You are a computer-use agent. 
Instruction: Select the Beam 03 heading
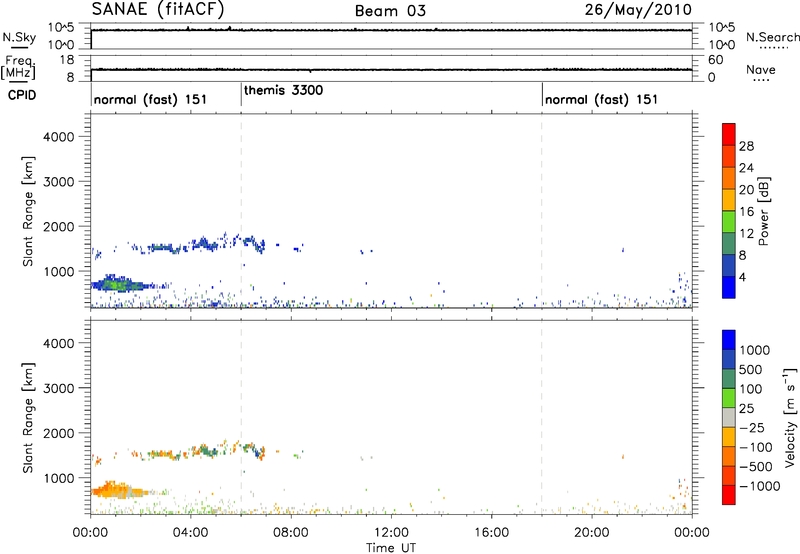390,11
